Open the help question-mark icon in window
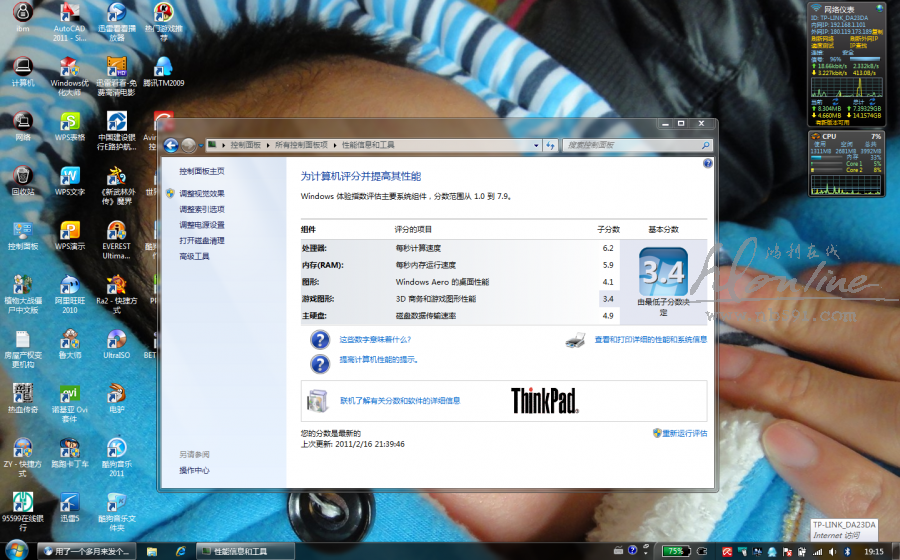Viewport: 900px width, 560px height. click(x=707, y=163)
